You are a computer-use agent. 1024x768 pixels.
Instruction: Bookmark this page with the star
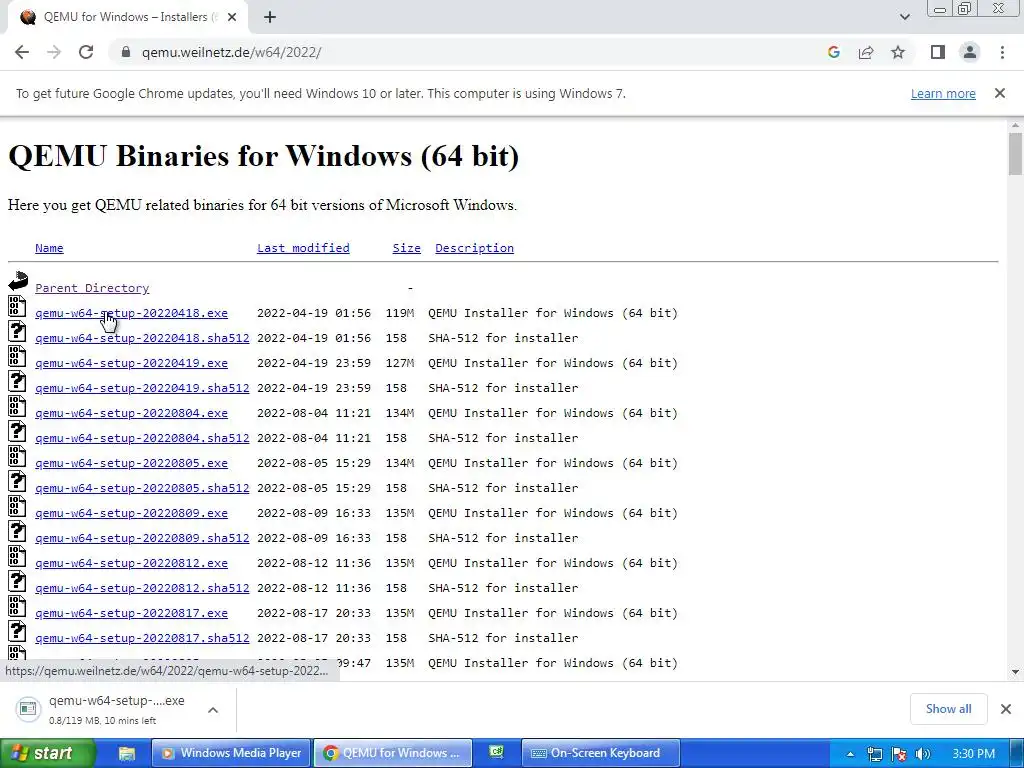pyautogui.click(x=898, y=52)
